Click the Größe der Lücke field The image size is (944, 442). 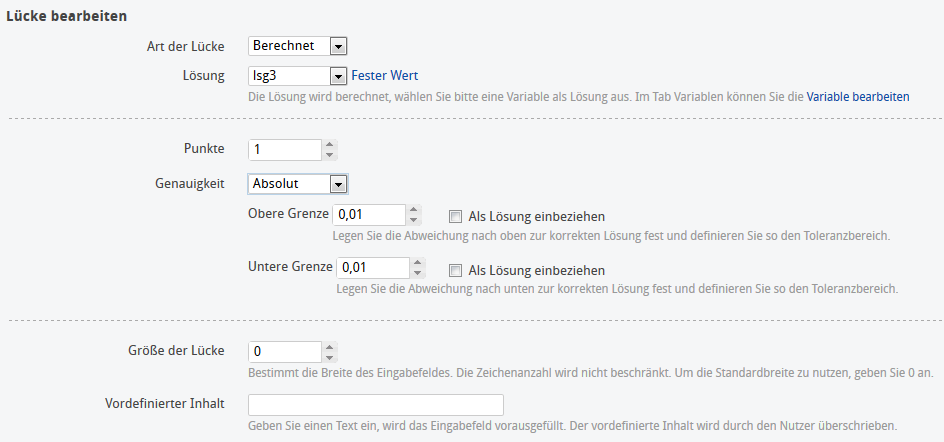point(284,352)
